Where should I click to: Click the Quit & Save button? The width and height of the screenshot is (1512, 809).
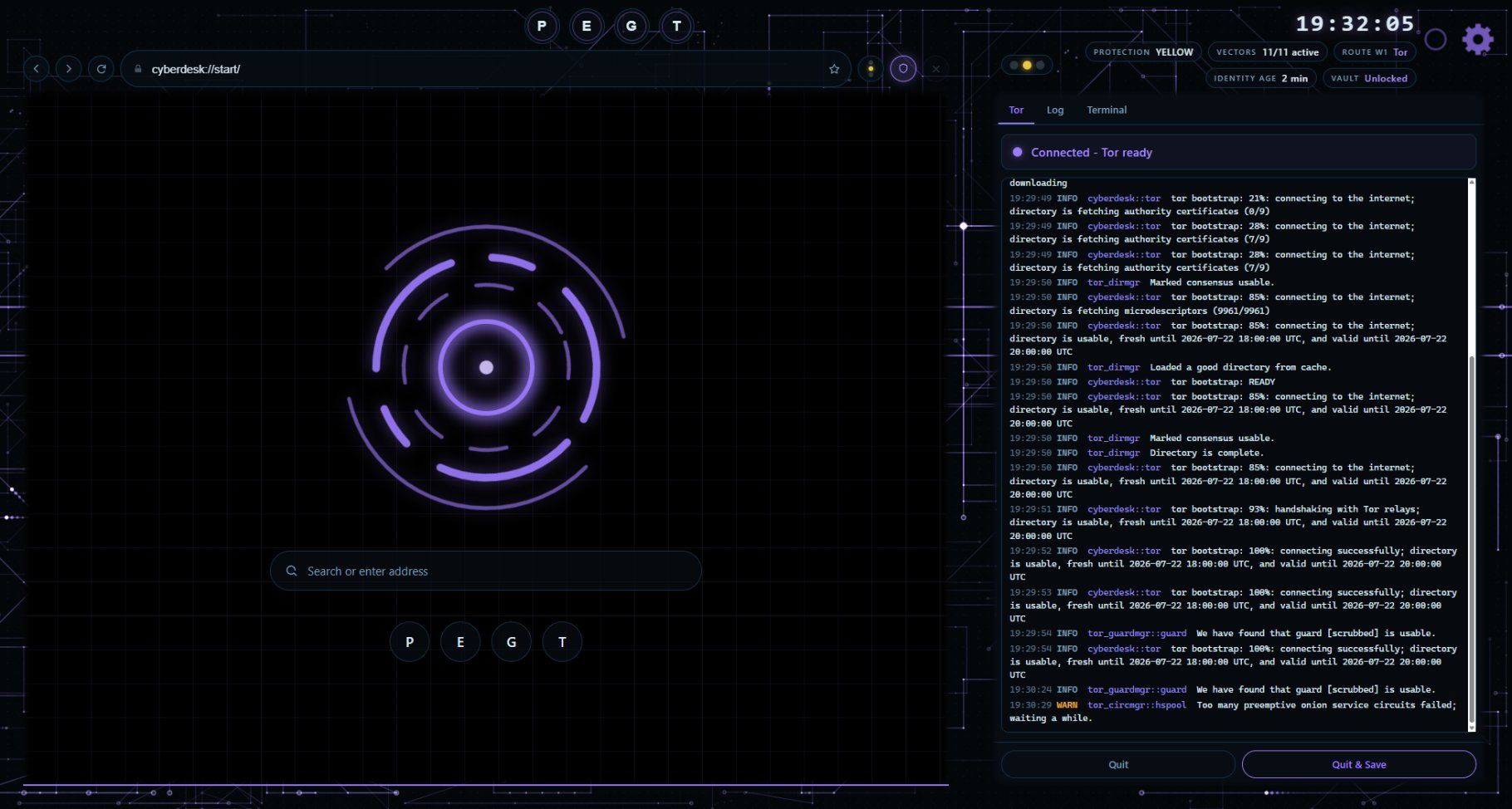pyautogui.click(x=1359, y=764)
